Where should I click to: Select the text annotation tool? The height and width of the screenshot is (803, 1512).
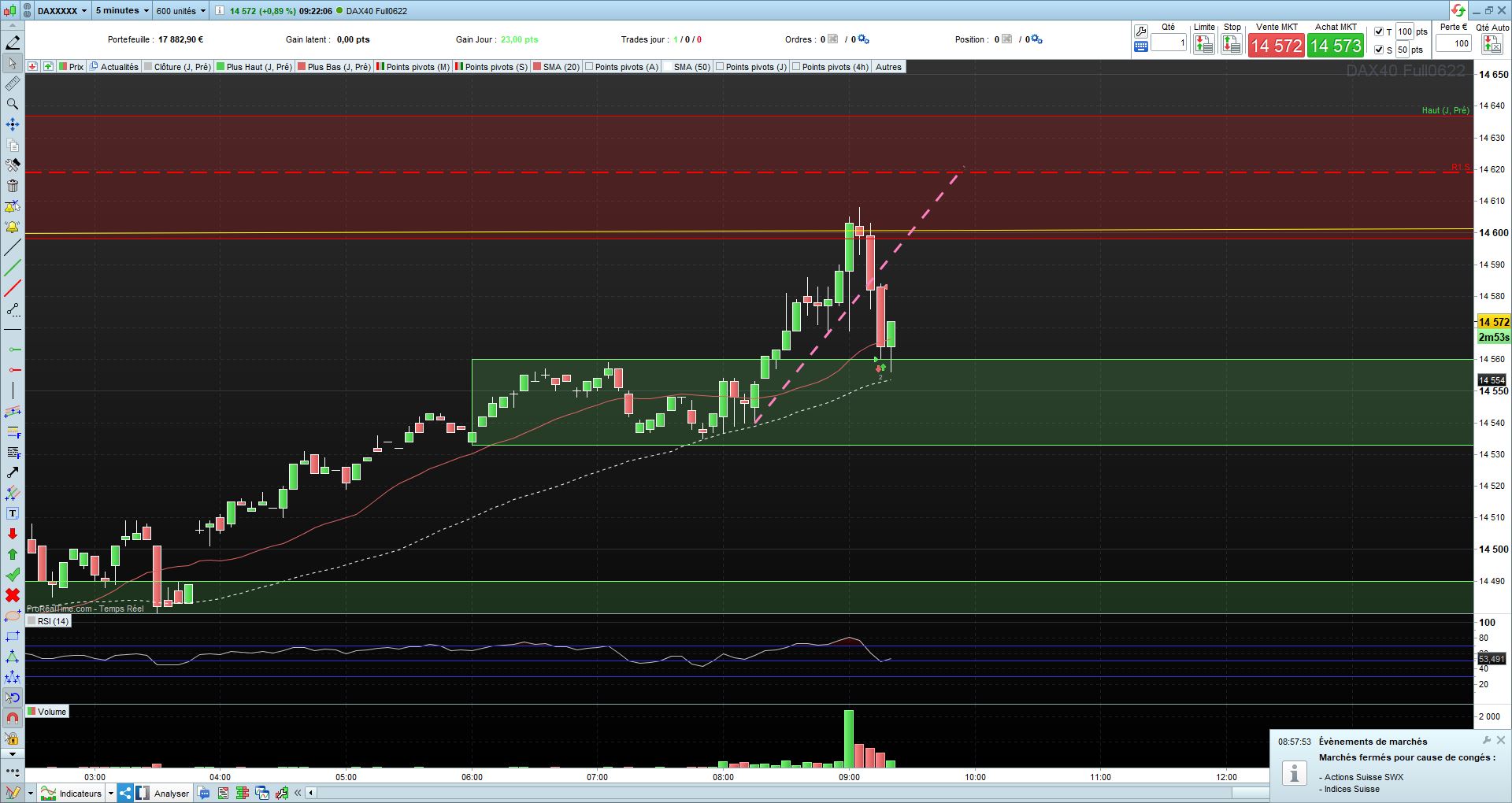[x=13, y=513]
